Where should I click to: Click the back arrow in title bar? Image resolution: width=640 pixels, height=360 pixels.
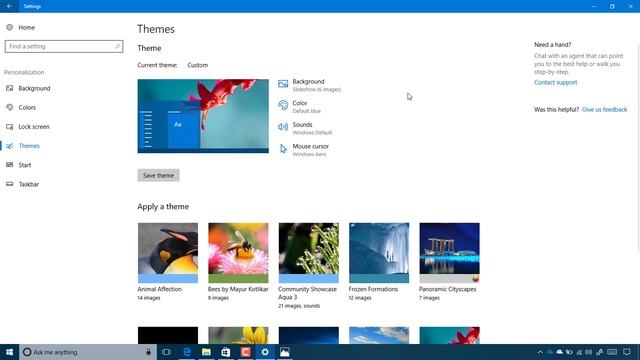(x=9, y=6)
